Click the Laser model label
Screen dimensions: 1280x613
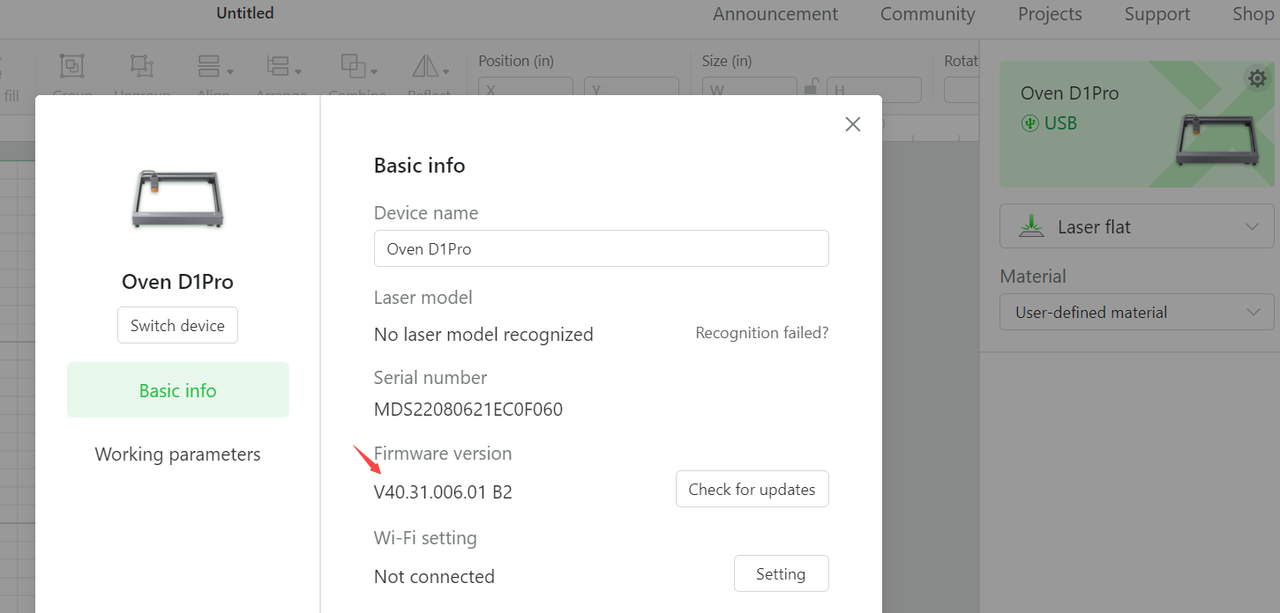pos(423,297)
